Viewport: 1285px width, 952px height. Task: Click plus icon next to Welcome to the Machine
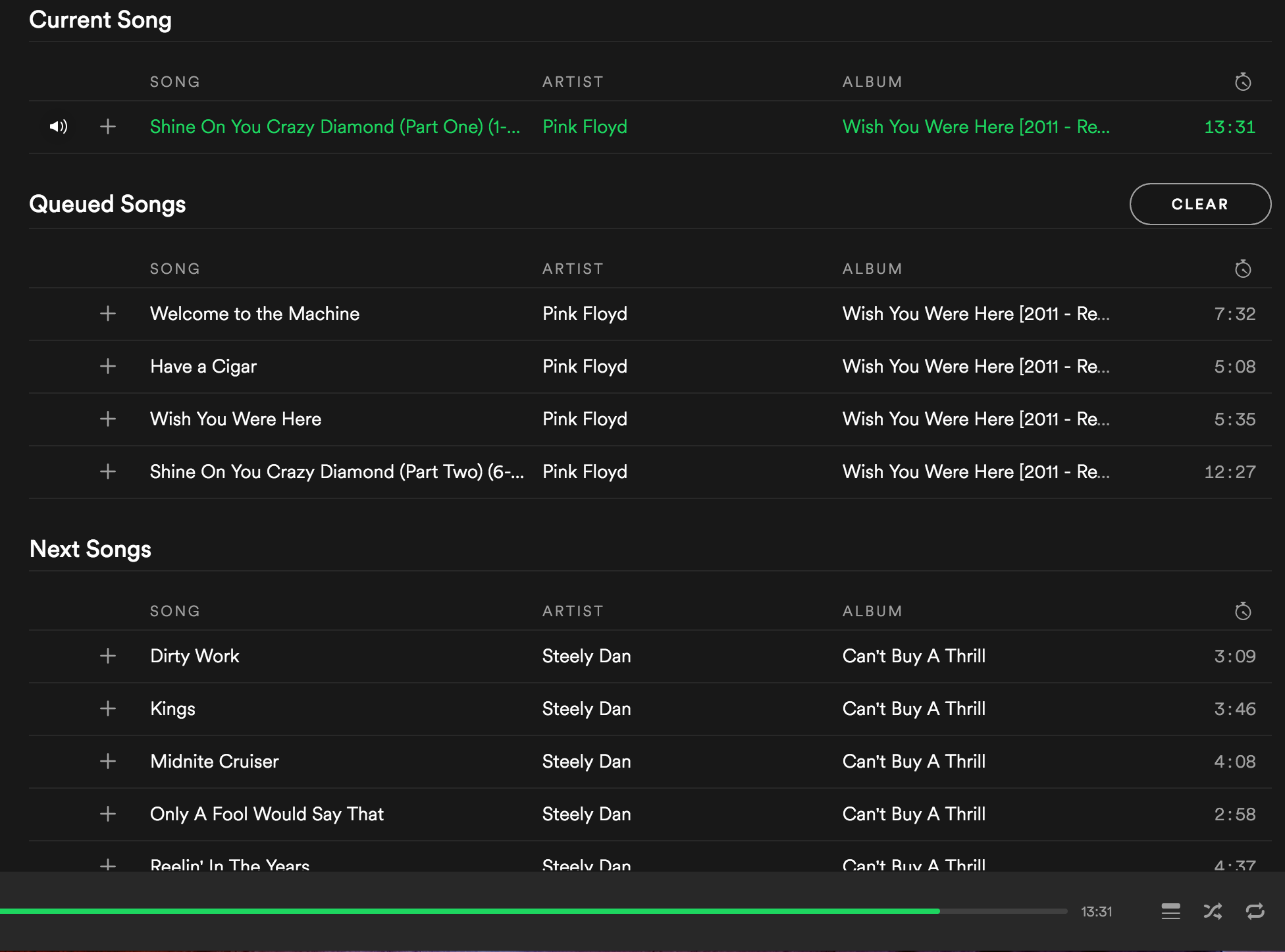tap(108, 313)
